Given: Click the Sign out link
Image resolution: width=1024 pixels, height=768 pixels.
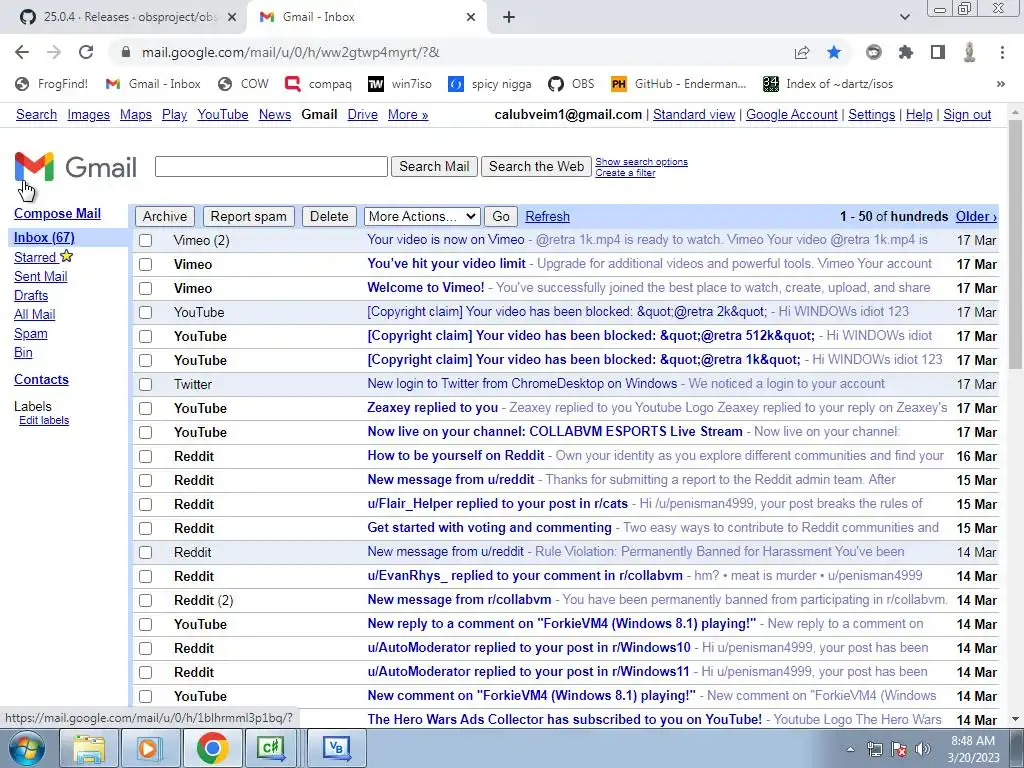Looking at the screenshot, I should pyautogui.click(x=967, y=114).
